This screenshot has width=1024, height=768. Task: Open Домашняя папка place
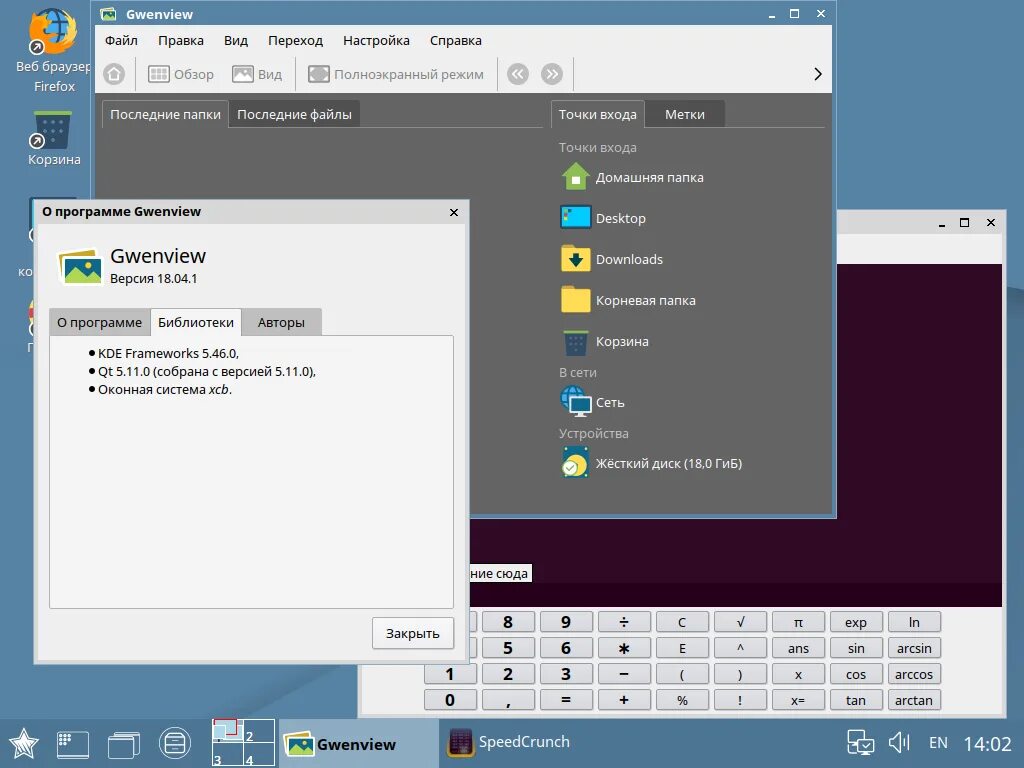pos(633,177)
